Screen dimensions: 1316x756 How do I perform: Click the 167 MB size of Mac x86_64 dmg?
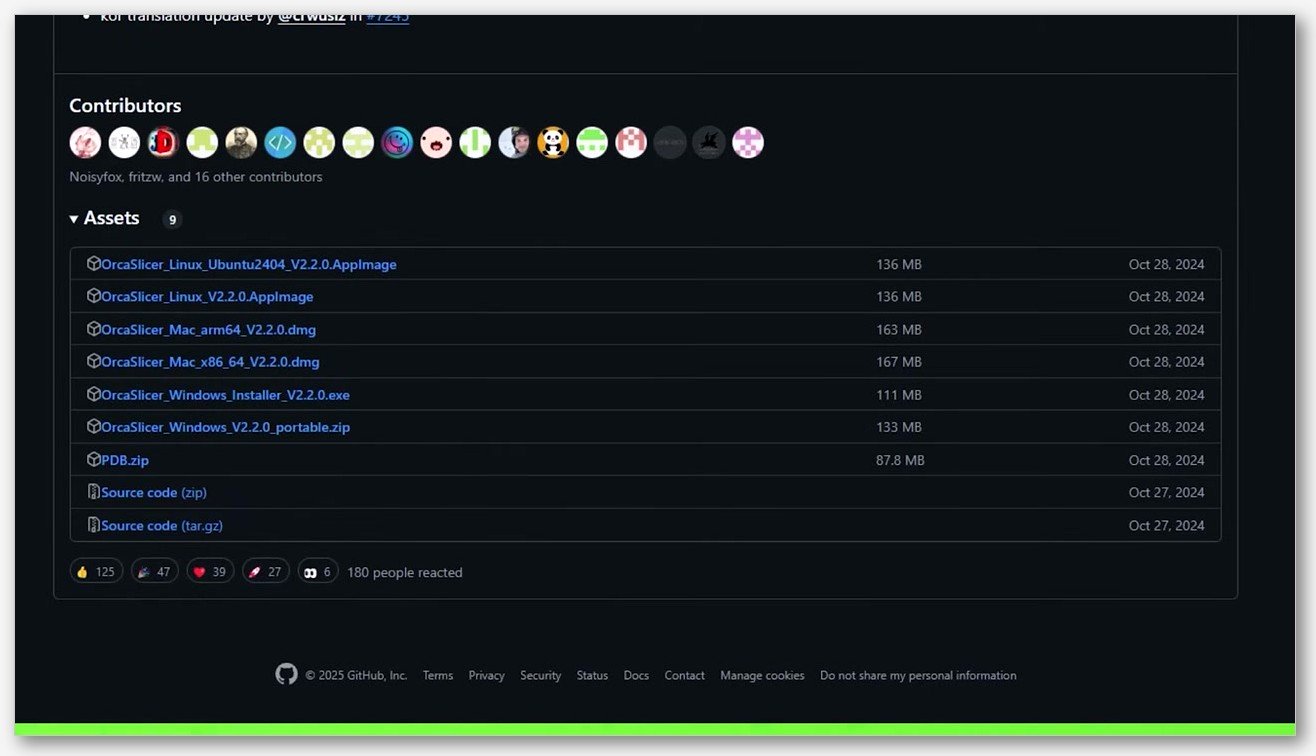point(899,361)
